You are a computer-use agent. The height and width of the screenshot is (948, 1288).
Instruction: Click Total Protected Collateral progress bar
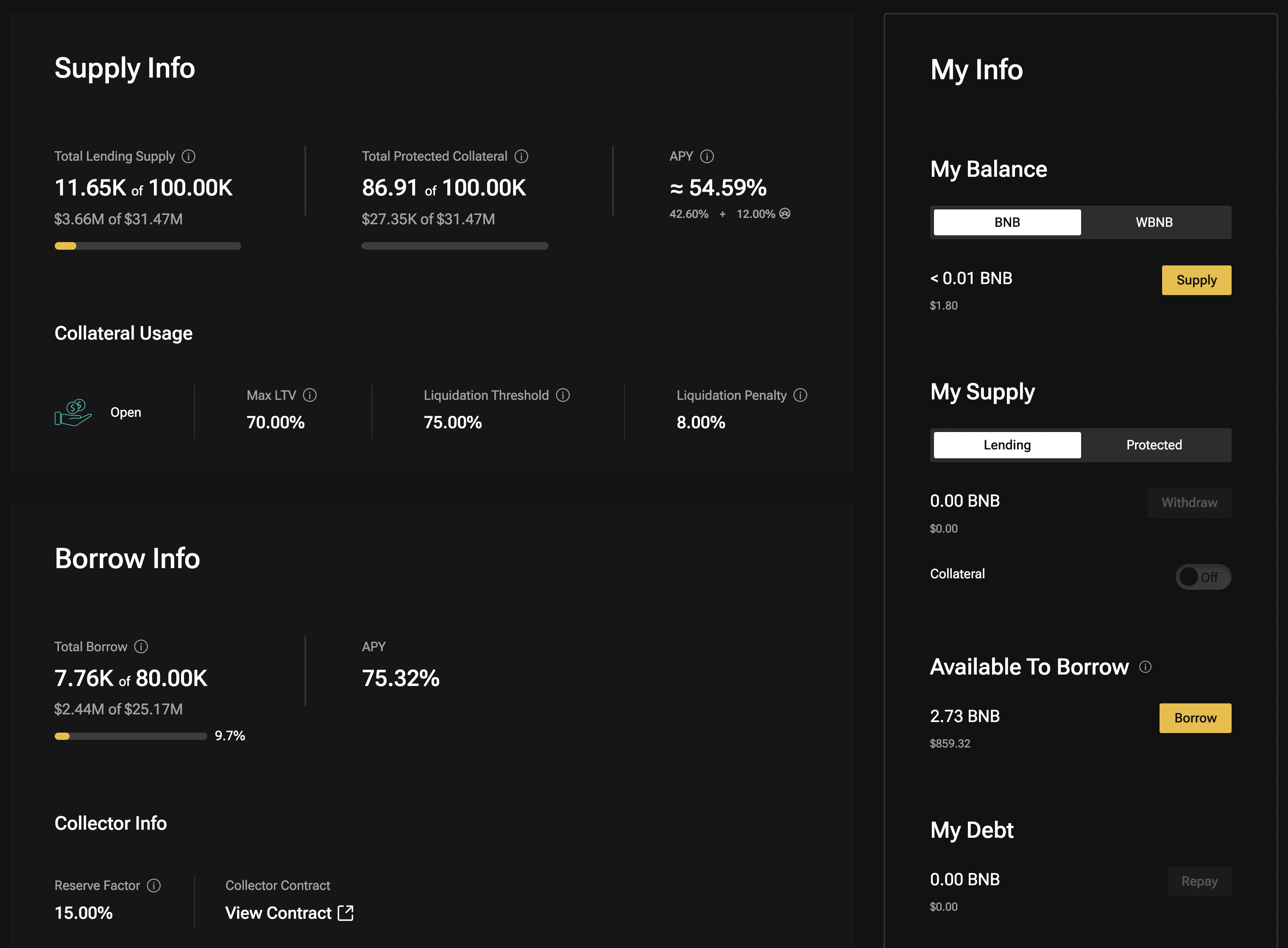(455, 245)
